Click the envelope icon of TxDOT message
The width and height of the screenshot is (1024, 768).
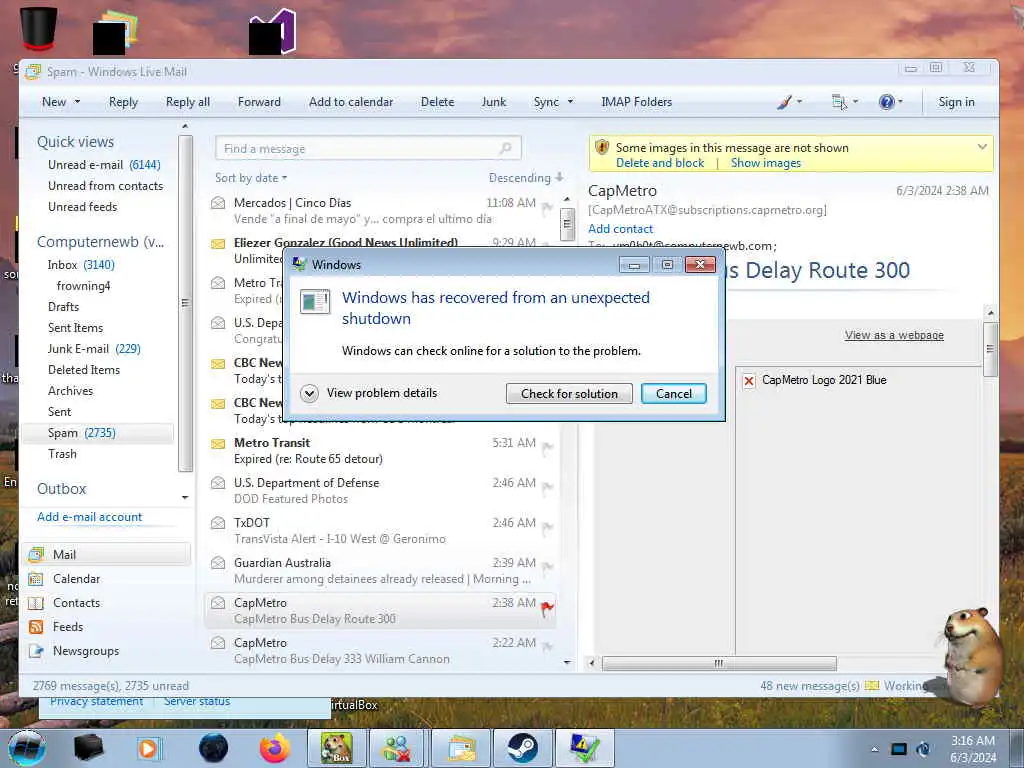coord(218,523)
